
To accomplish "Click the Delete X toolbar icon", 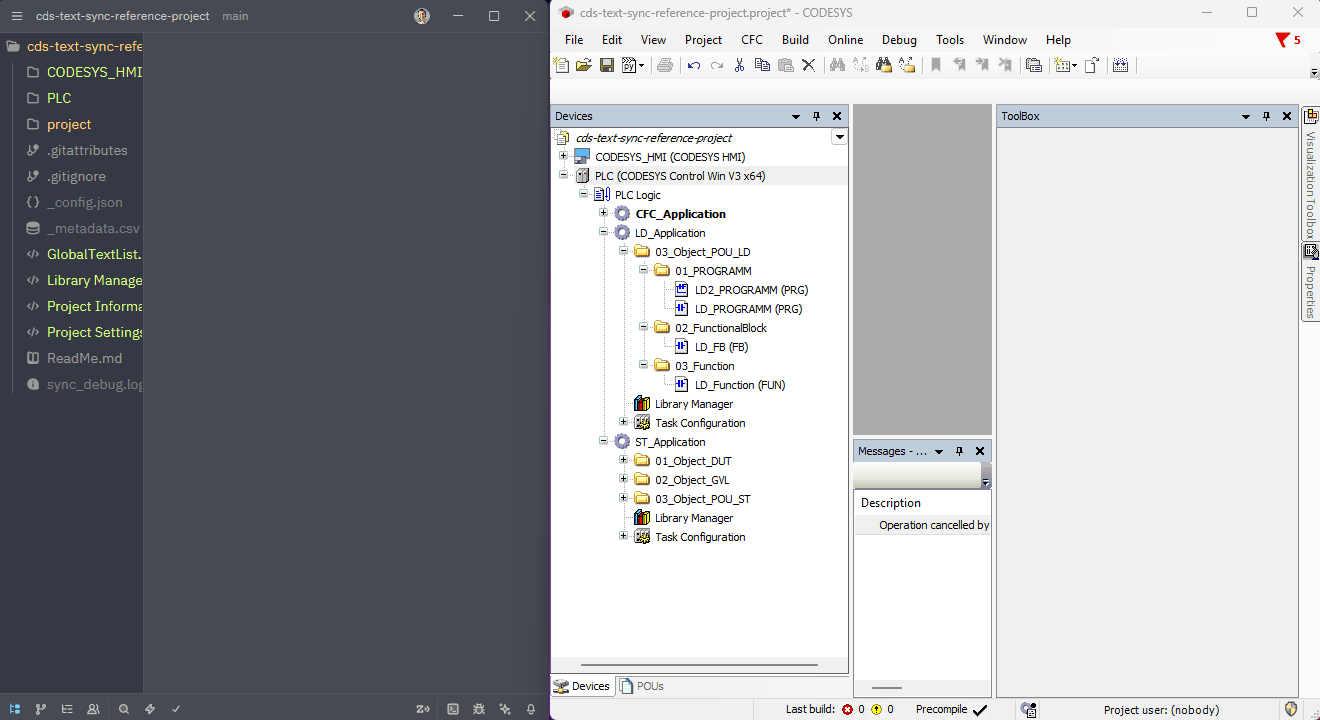I will [809, 65].
